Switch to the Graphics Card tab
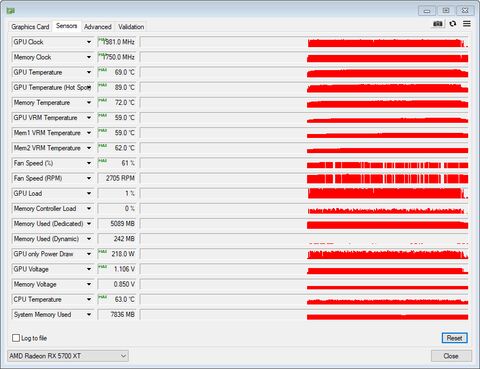The image size is (480, 369). (30, 27)
